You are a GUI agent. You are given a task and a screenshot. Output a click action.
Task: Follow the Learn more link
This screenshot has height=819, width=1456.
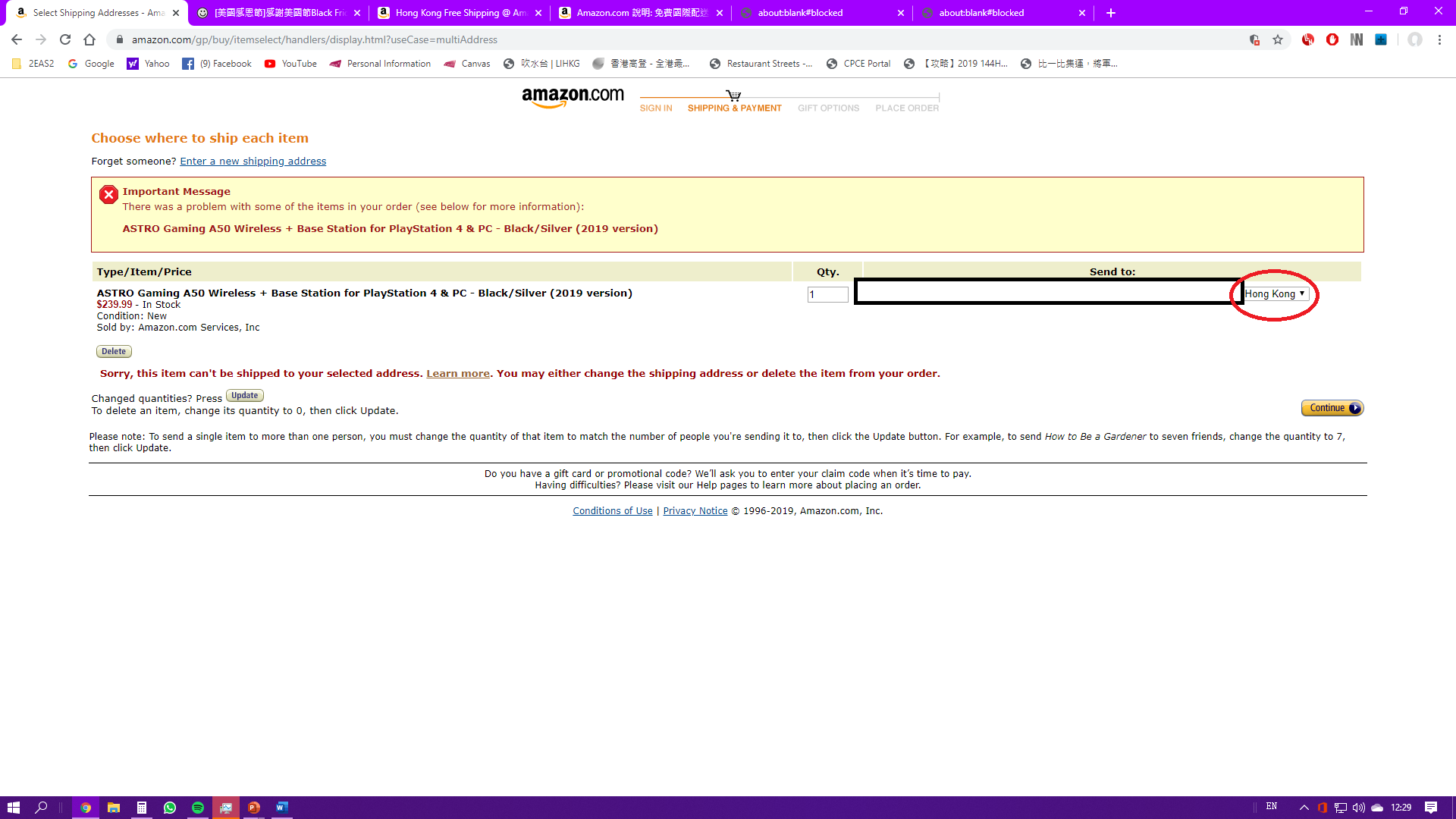(x=458, y=374)
